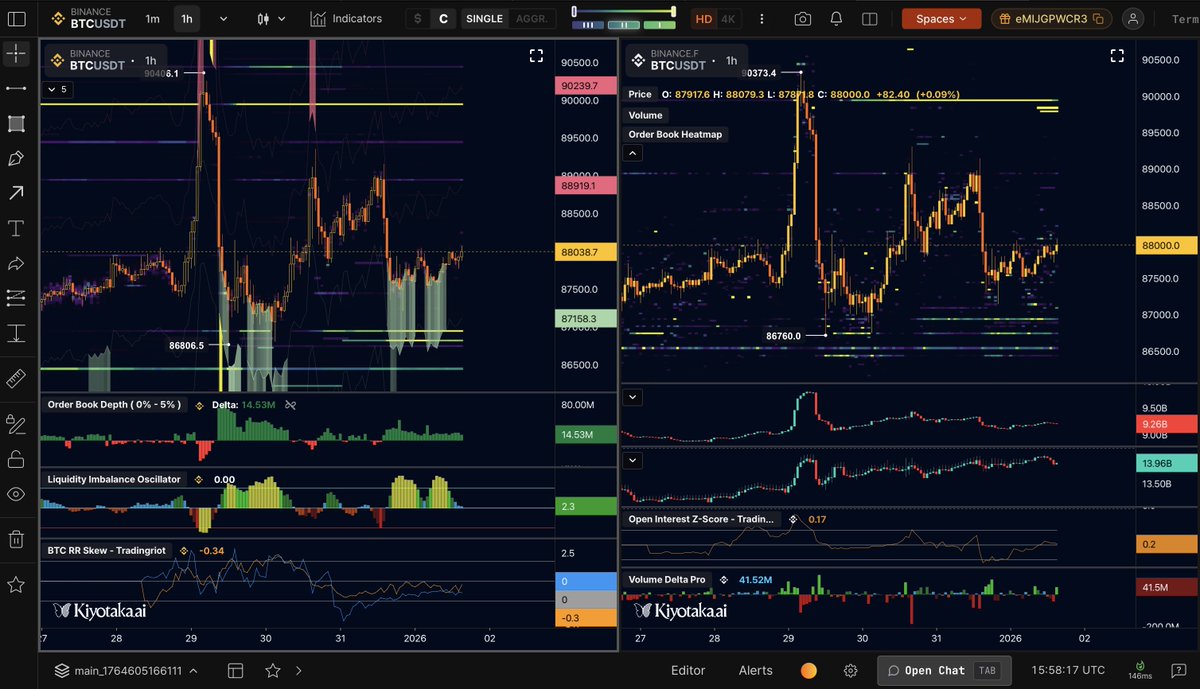This screenshot has width=1200, height=689.
Task: Select the horizontal line segment tool
Action: click(16, 88)
